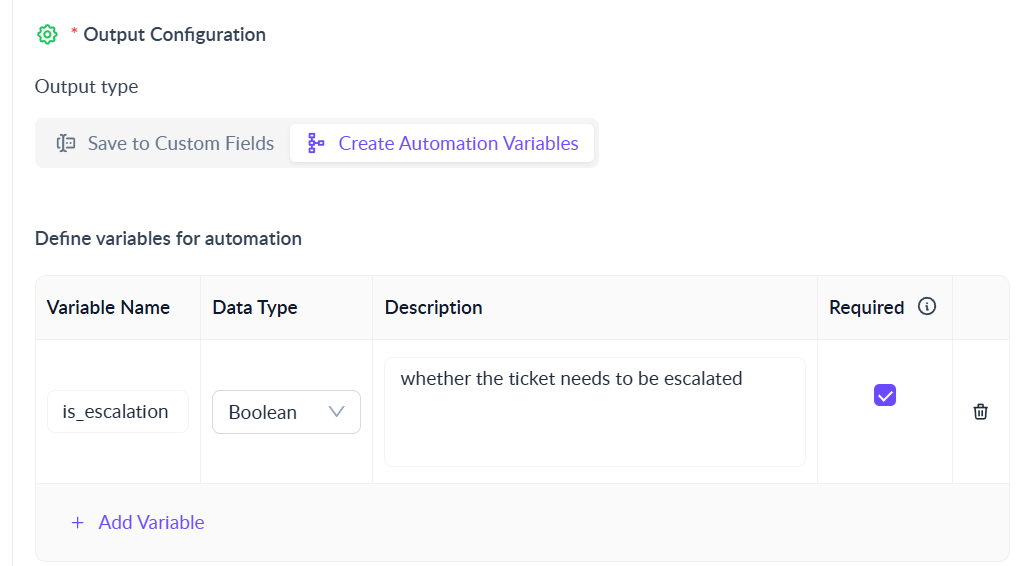Click the Save to Custom Fields icon
Viewport: 1028px width, 566px height.
pos(66,143)
